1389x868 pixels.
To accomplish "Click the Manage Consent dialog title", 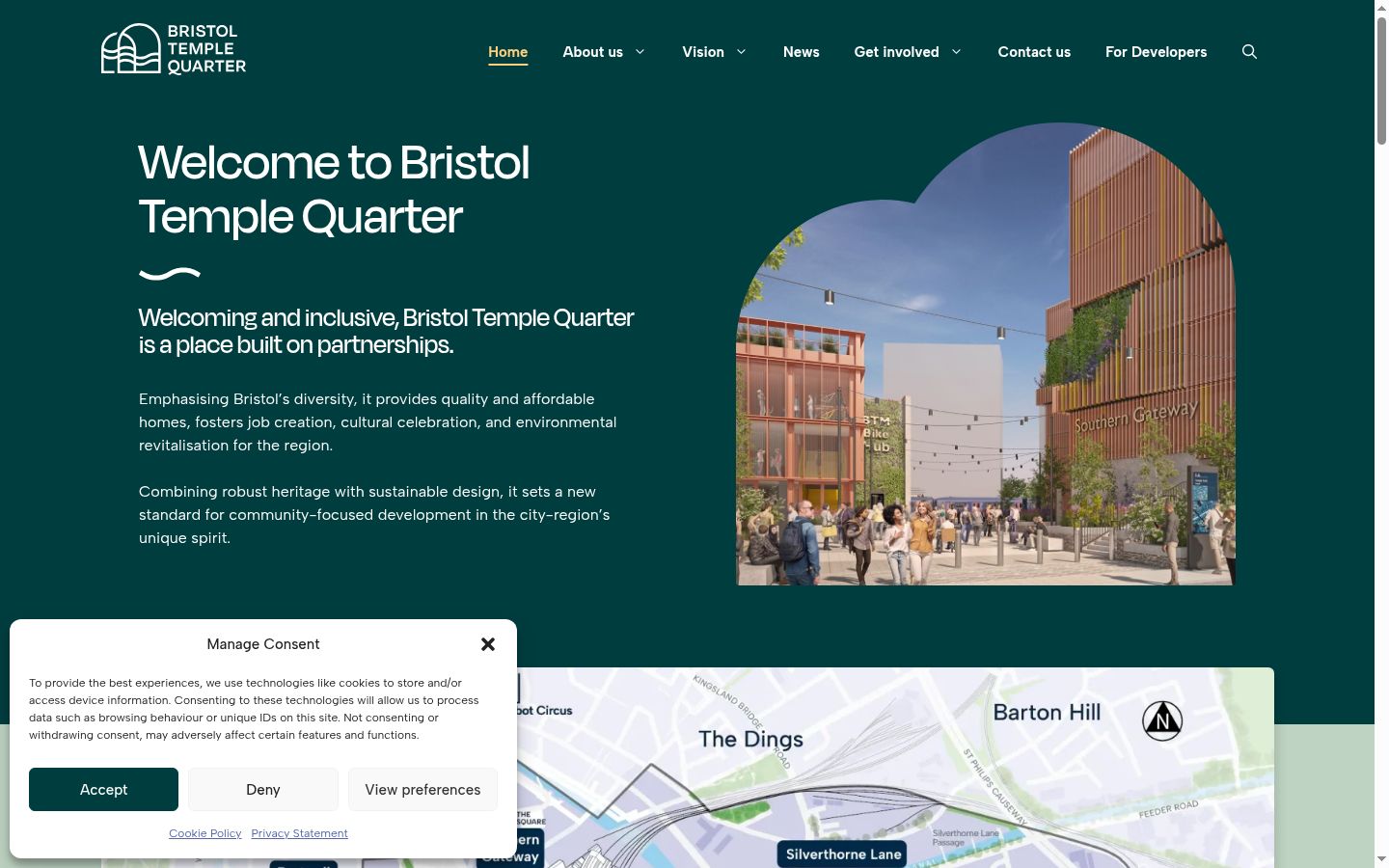I will [263, 644].
